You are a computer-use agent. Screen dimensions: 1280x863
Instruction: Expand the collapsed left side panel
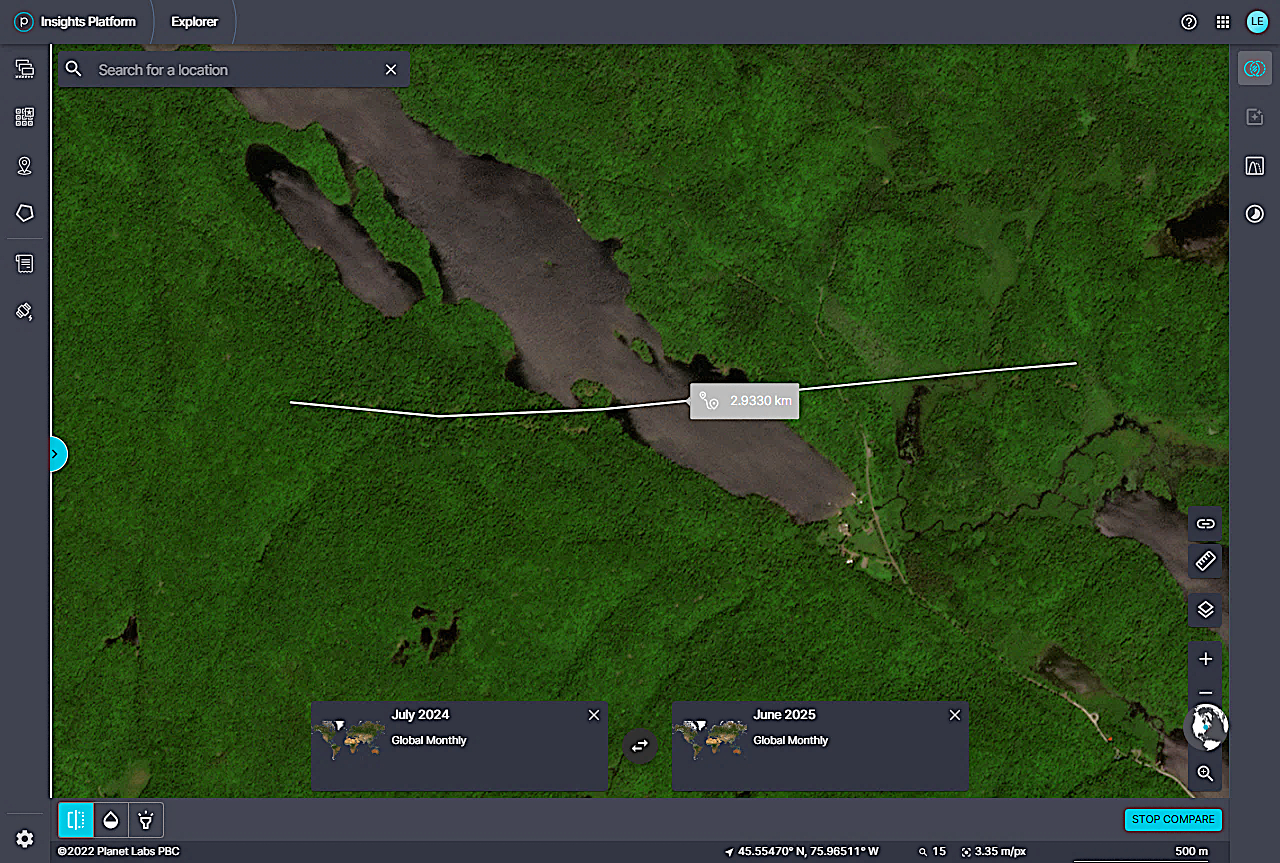tap(56, 455)
